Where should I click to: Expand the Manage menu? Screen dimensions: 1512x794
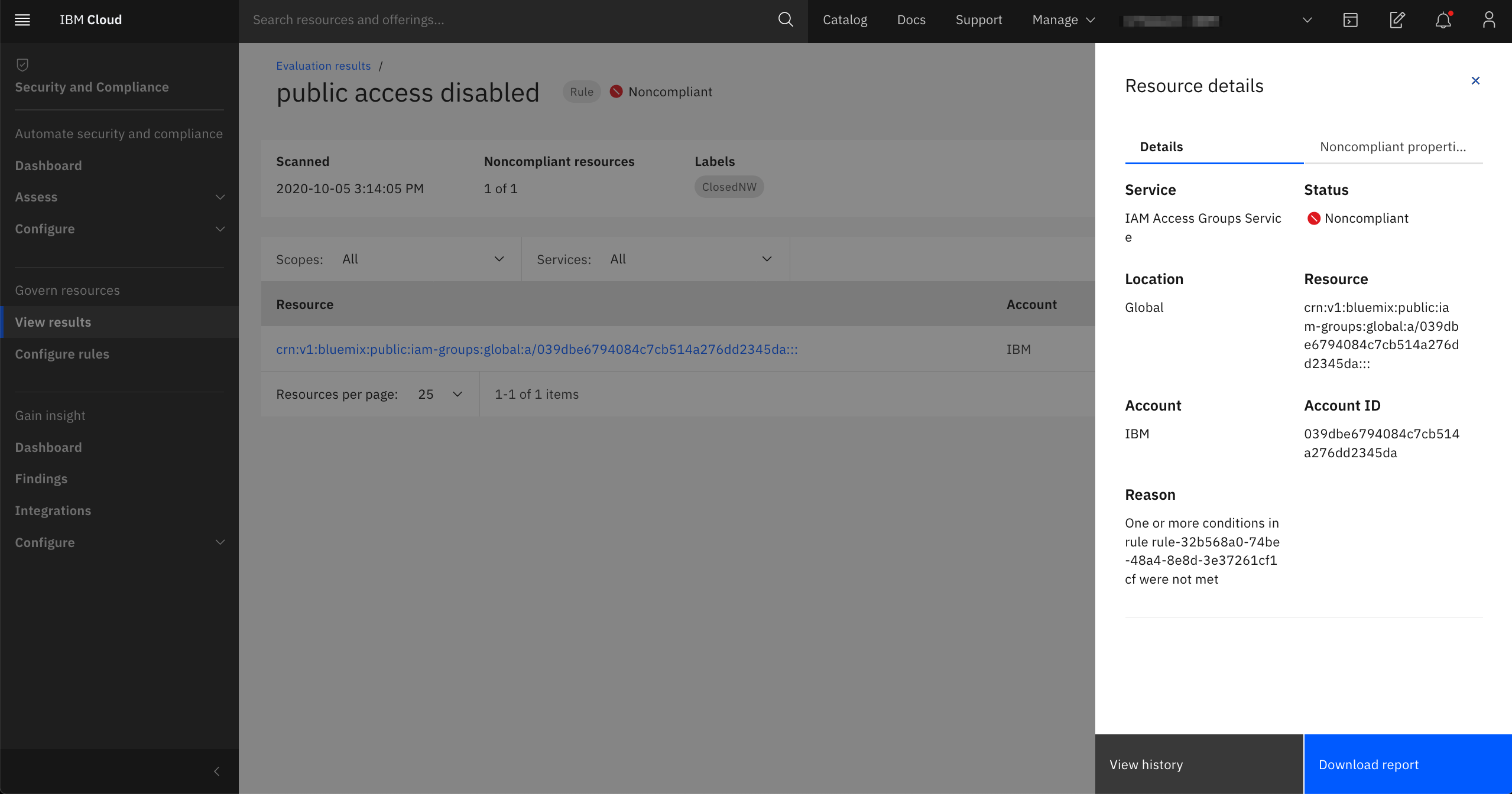pyautogui.click(x=1063, y=20)
